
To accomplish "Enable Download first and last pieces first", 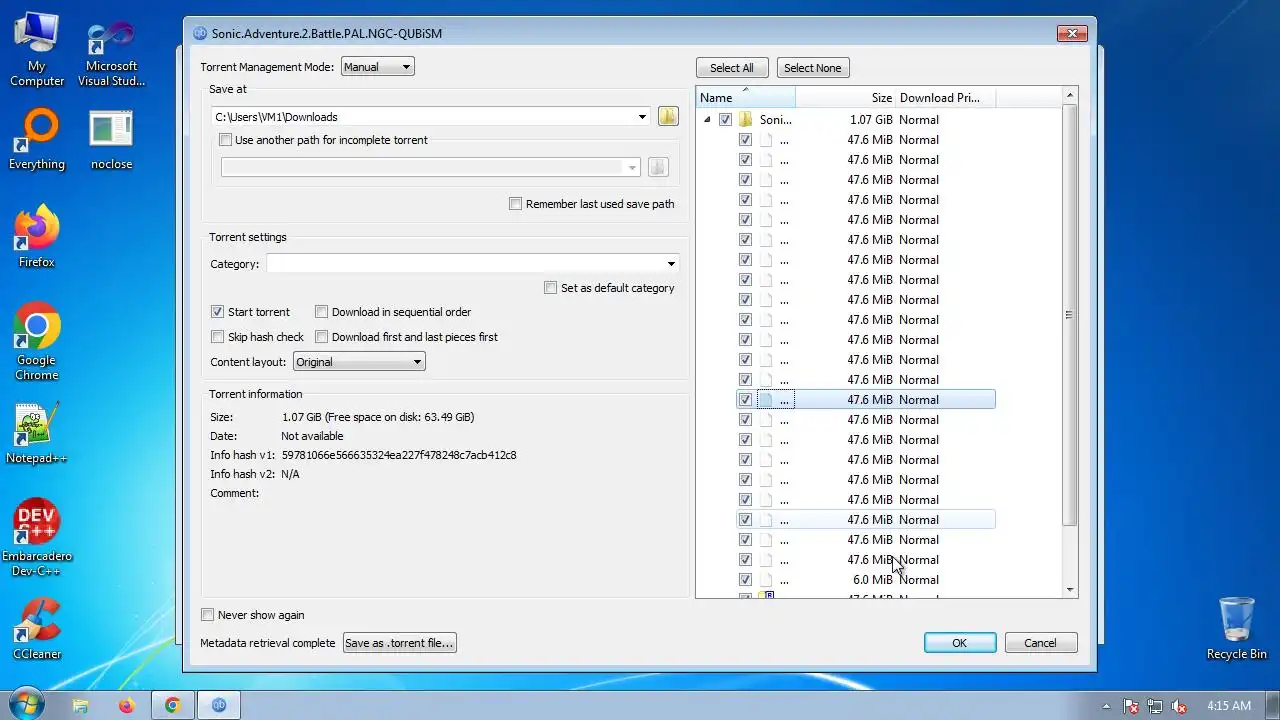I will coord(322,337).
